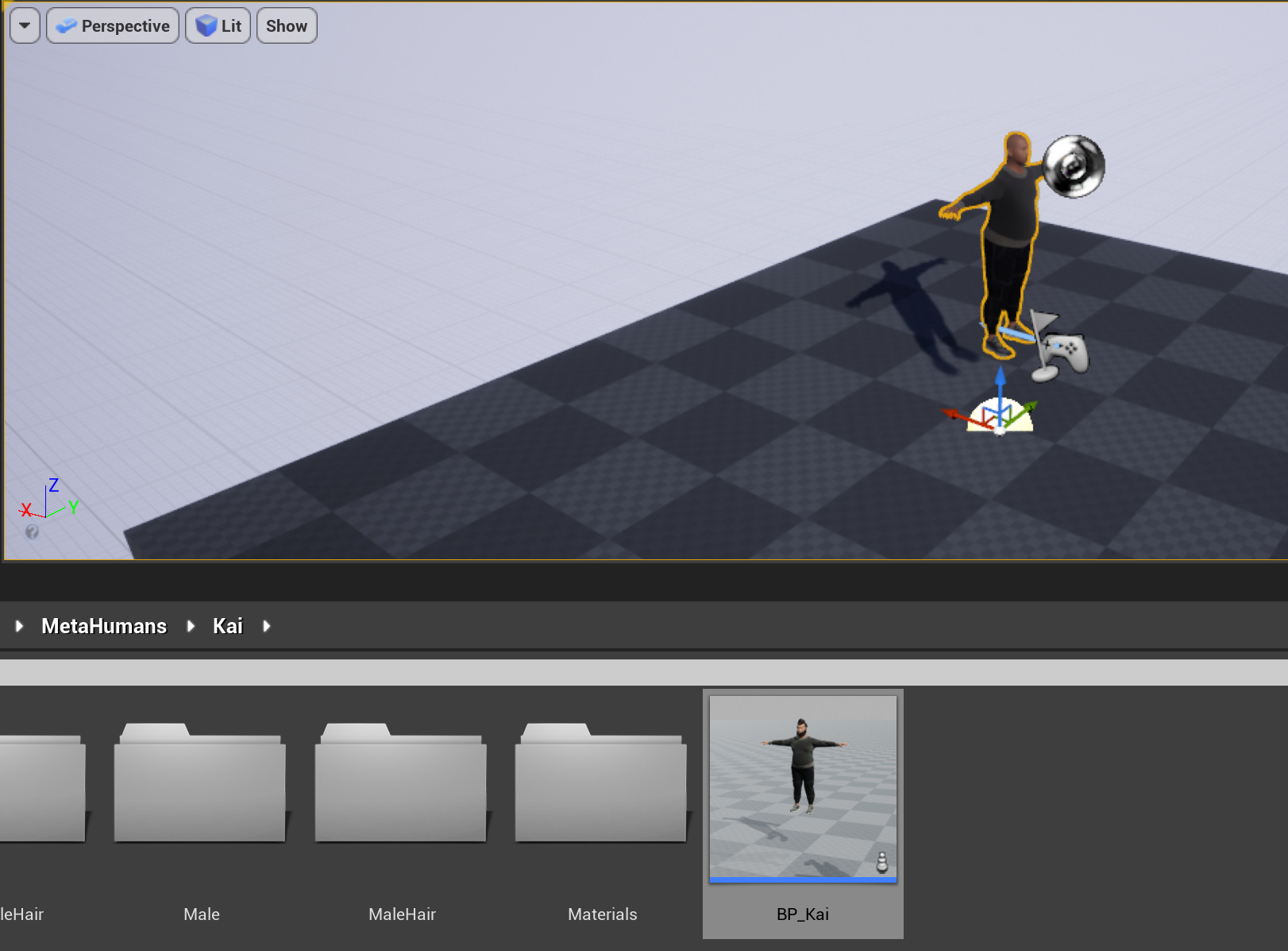Screen dimensions: 1288x951
Task: Toggle the Show flags menu
Action: pyautogui.click(x=286, y=25)
